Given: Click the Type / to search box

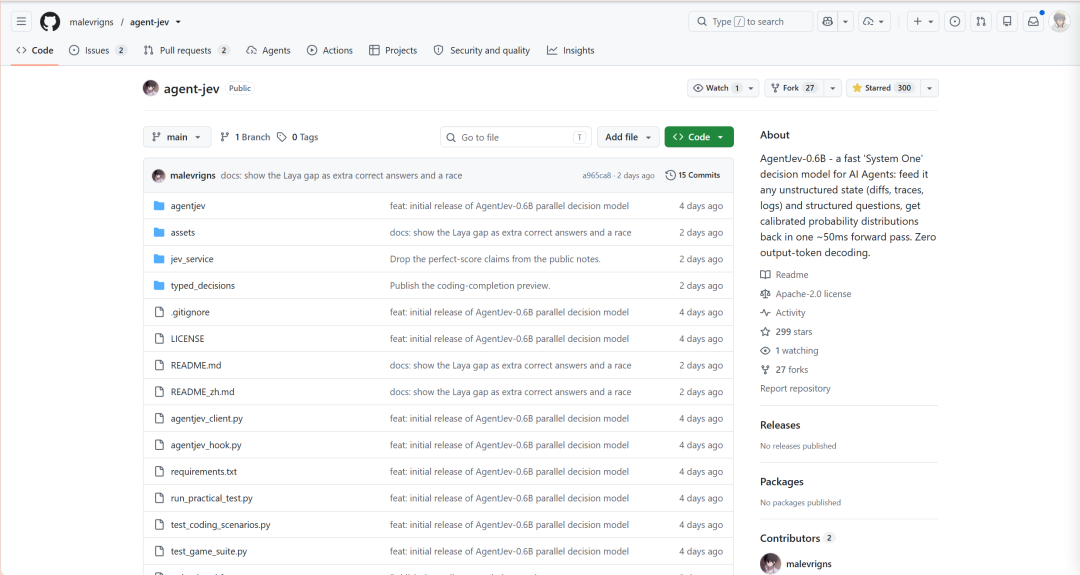Looking at the screenshot, I should 751,21.
